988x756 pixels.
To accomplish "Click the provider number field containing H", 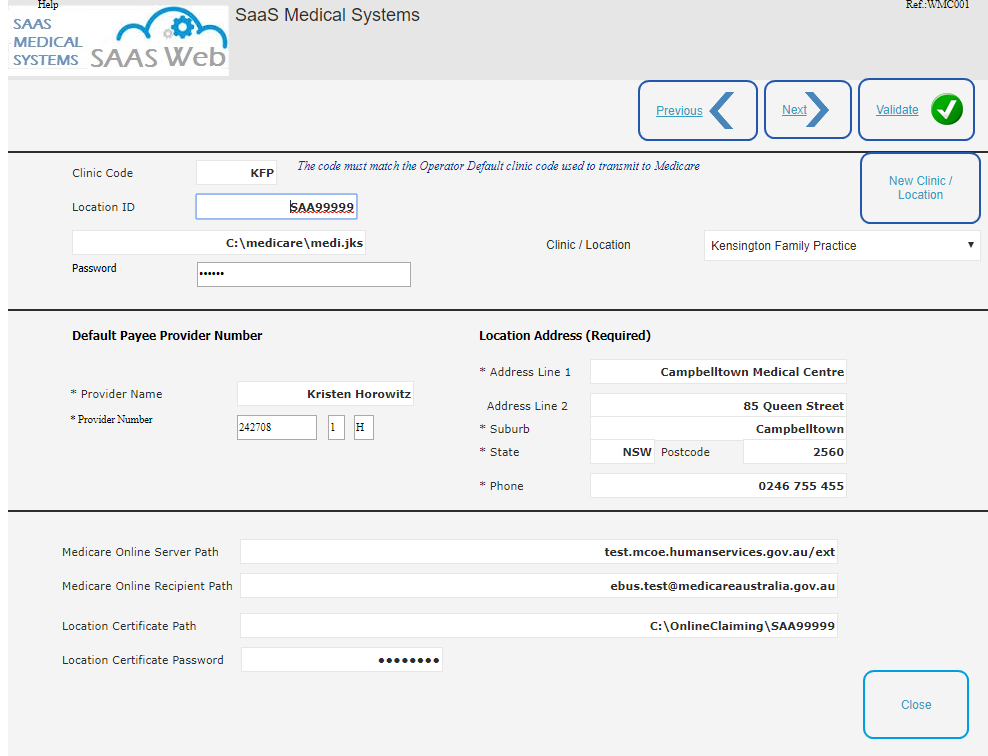I will tap(364, 427).
